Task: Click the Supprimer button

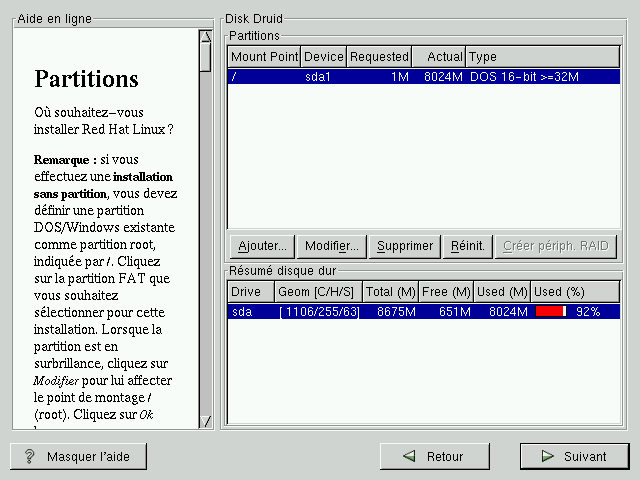Action: [x=405, y=245]
